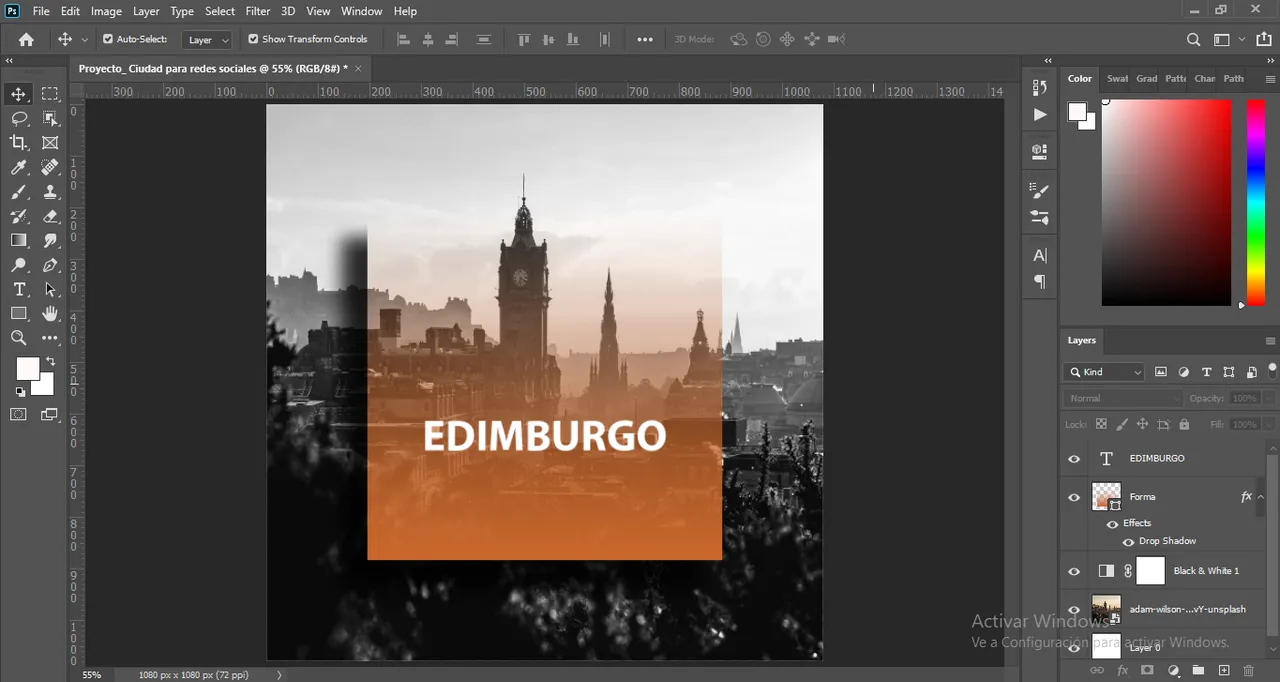The width and height of the screenshot is (1280, 682).
Task: Open the Filter menu
Action: [x=258, y=11]
